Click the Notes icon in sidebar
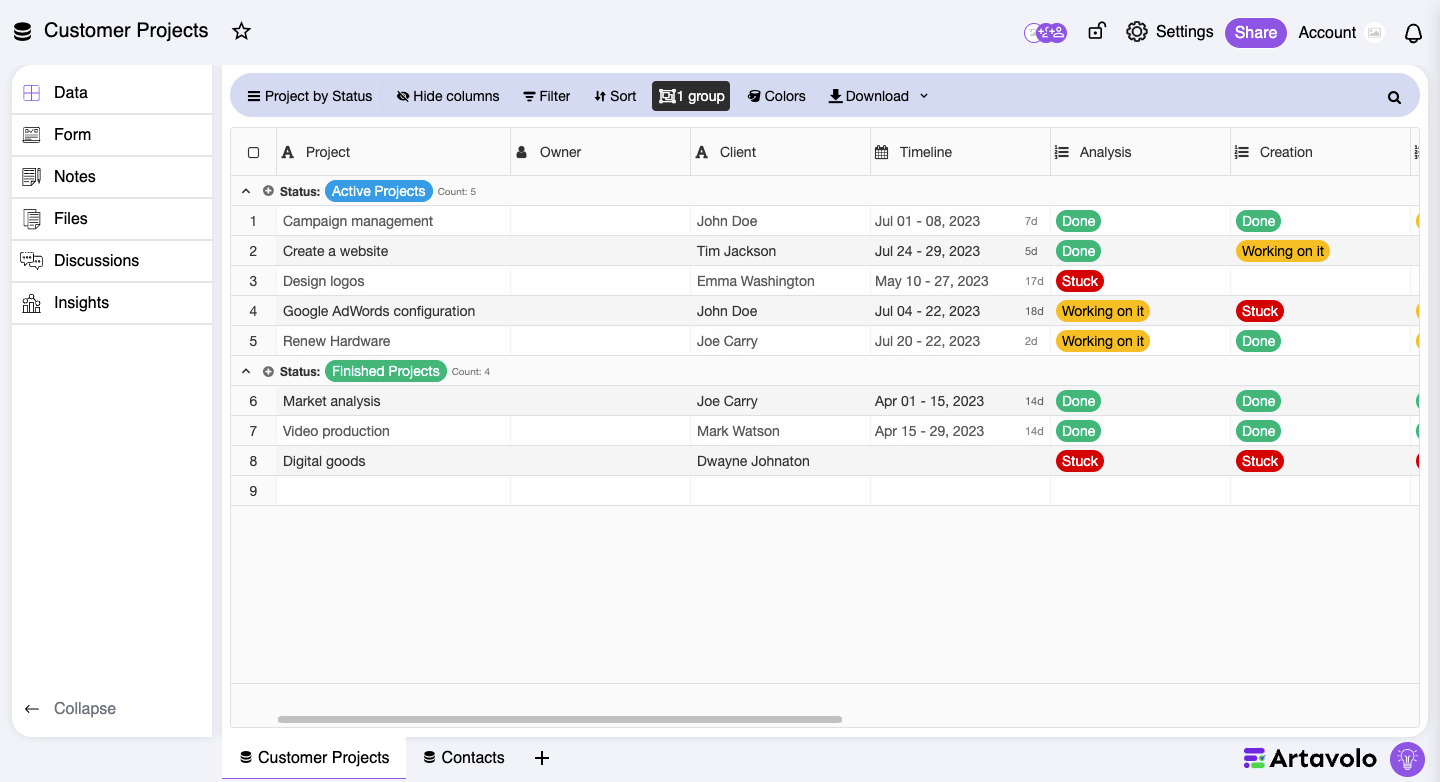 (32, 176)
